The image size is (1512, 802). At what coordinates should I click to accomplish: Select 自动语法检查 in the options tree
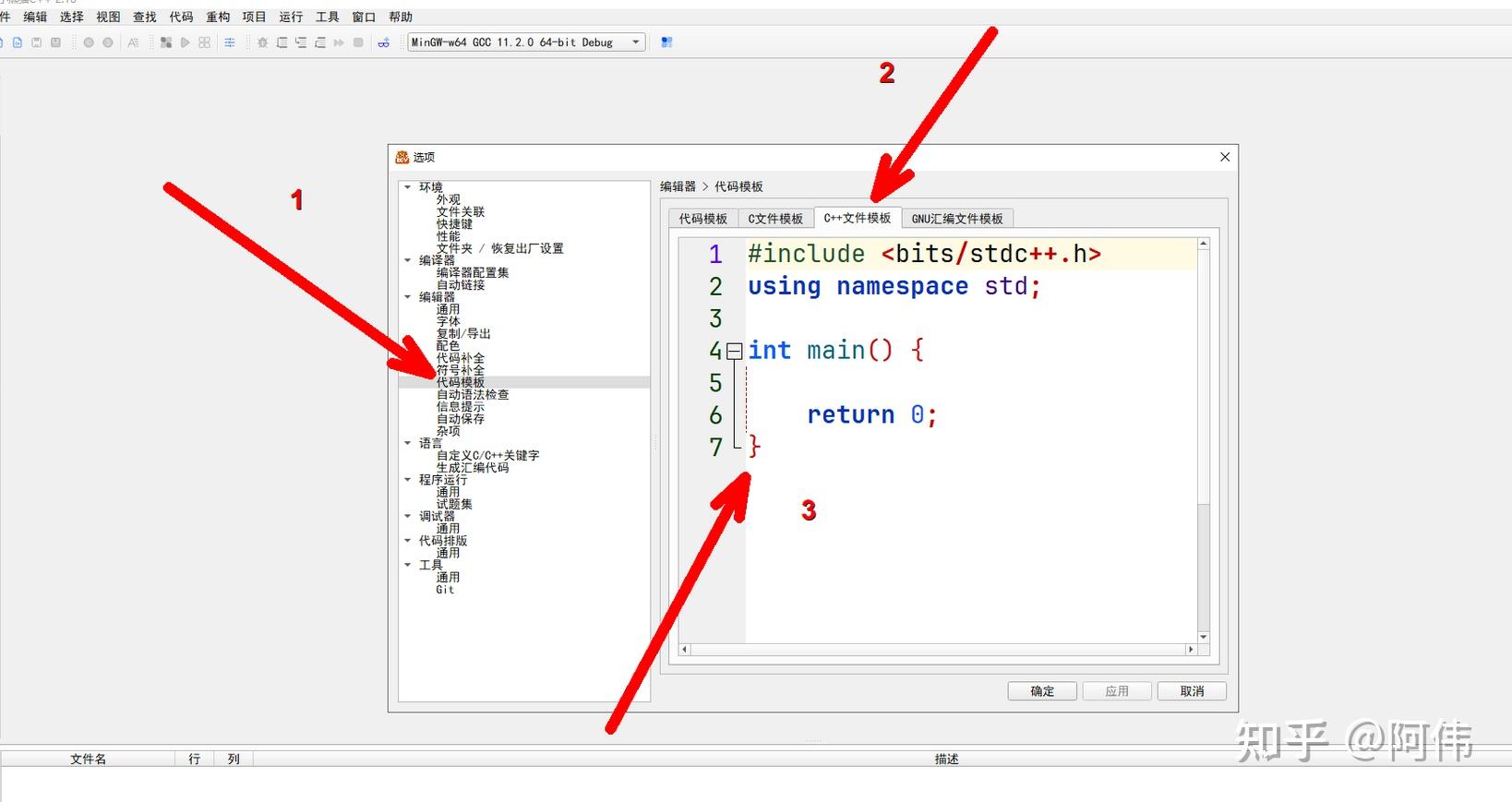[x=472, y=394]
